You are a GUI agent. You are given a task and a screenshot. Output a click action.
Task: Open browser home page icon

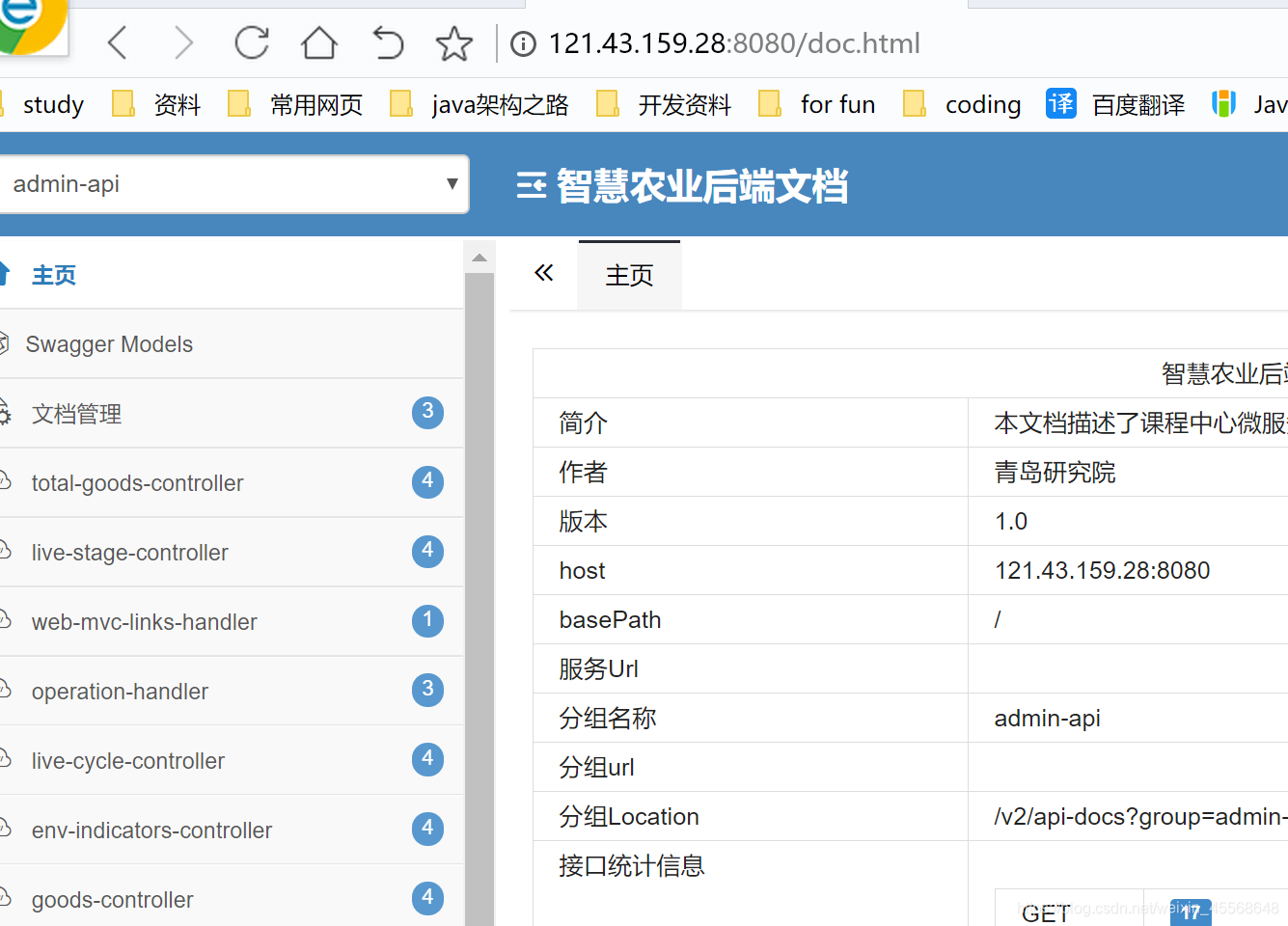point(318,43)
